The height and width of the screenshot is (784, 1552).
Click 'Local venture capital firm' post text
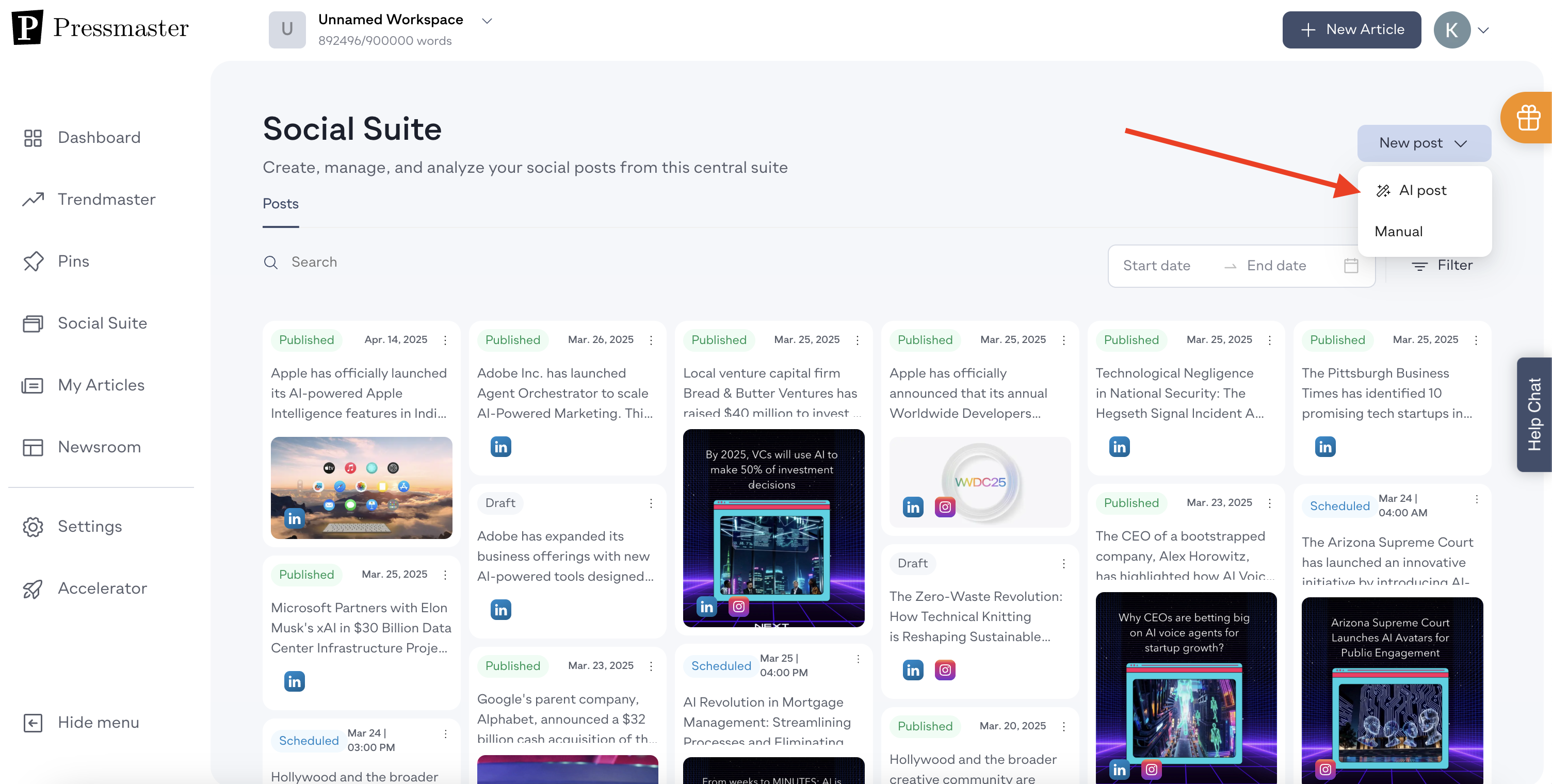click(773, 393)
